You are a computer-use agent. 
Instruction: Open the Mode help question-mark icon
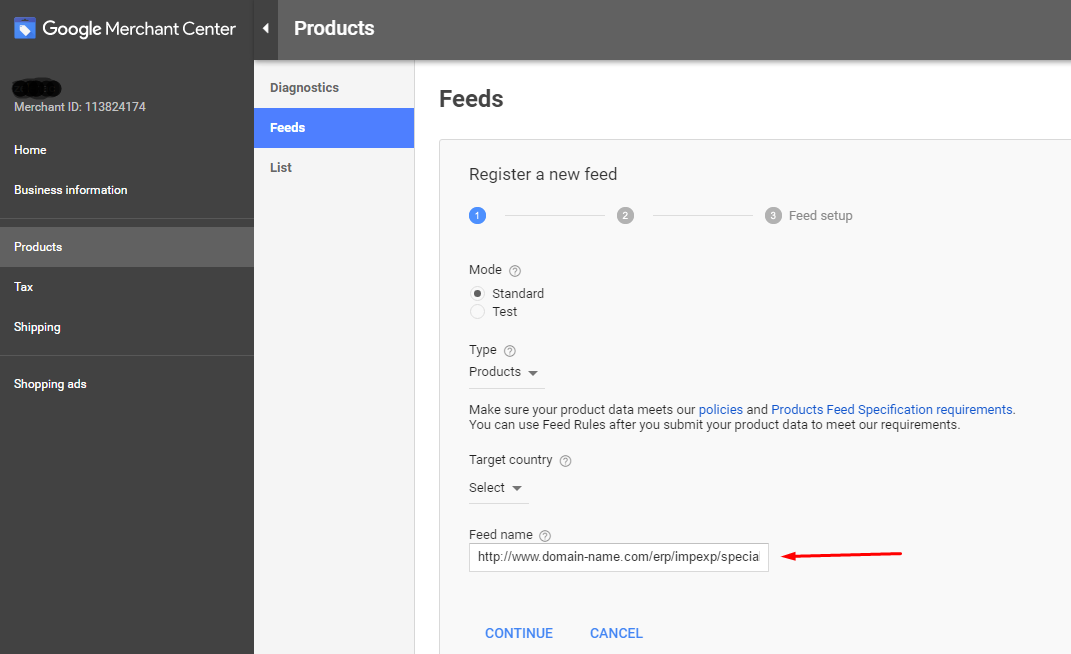pos(515,271)
